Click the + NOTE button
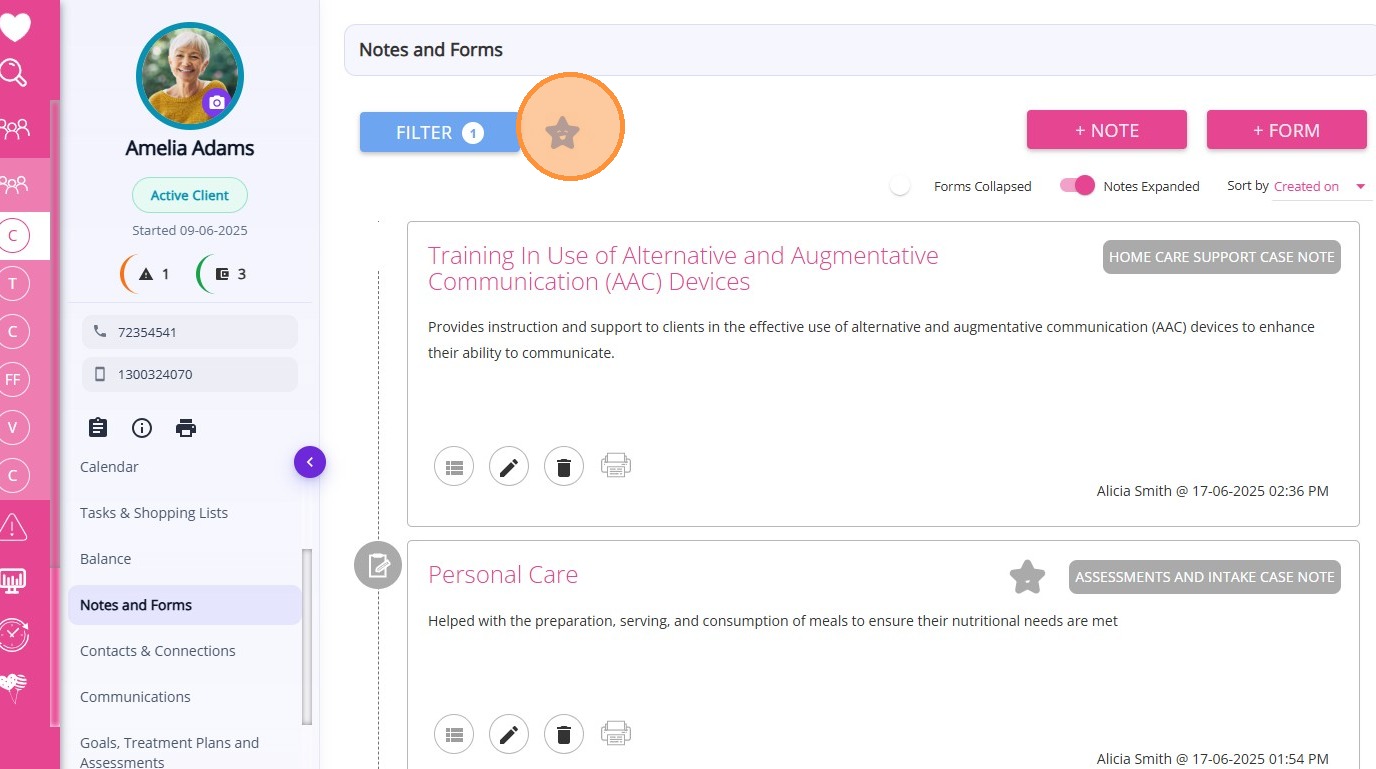Screen dimensions: 1376x769 tap(1106, 130)
